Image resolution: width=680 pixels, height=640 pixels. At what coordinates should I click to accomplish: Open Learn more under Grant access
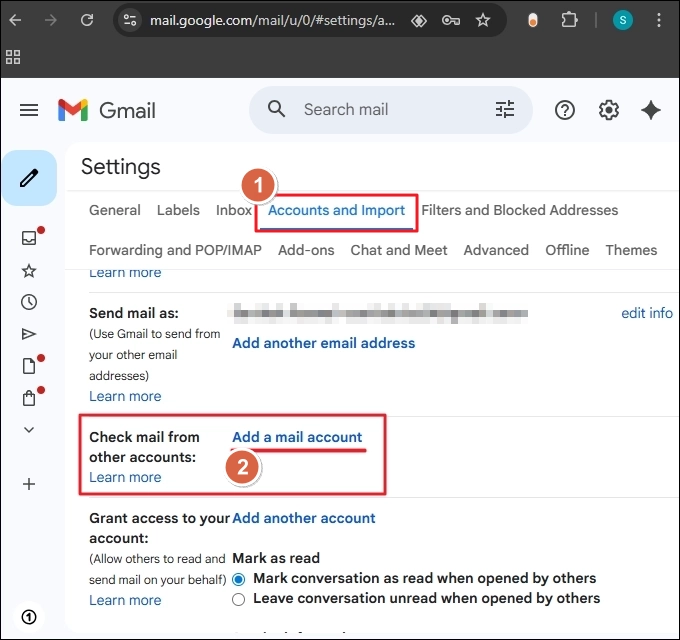coord(125,600)
